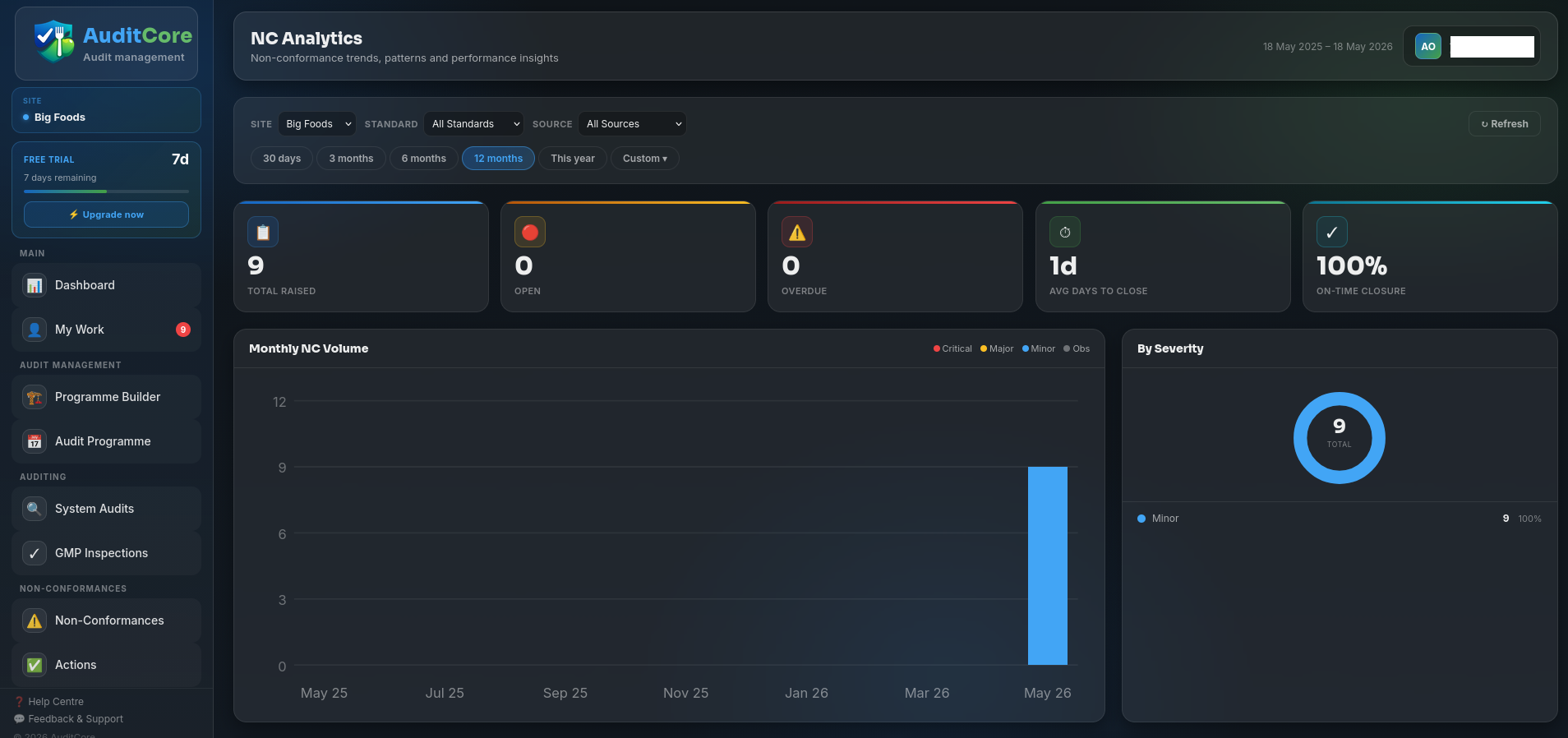This screenshot has width=1568, height=738.
Task: Click the My Work badge showing 9
Action: coord(183,330)
